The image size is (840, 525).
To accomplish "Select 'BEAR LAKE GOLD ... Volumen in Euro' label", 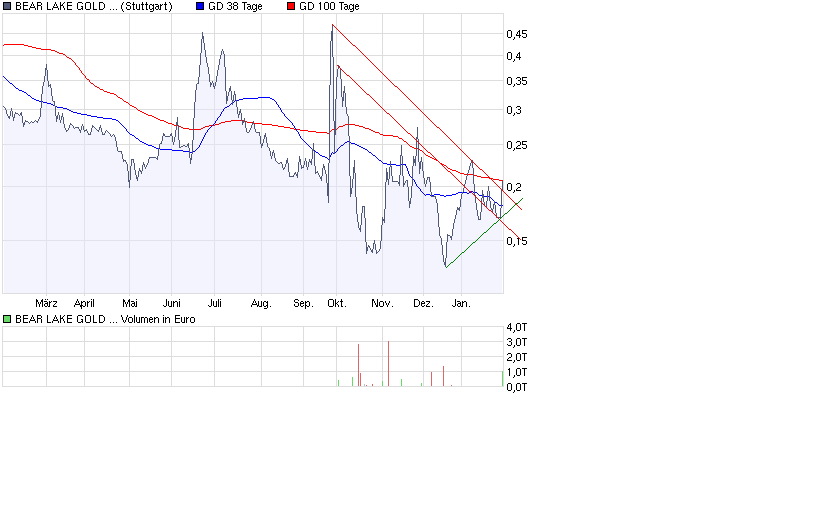I will tap(105, 319).
